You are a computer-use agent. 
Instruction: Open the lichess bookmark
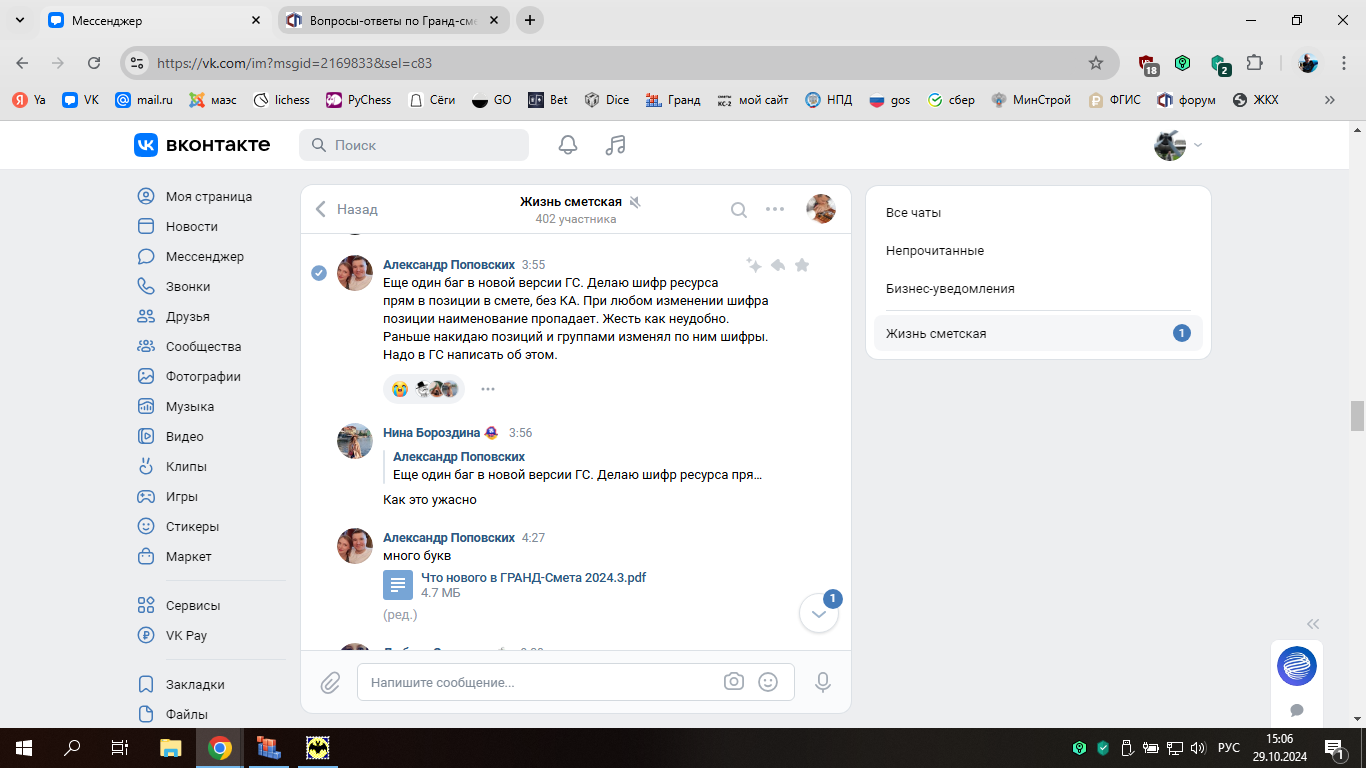(x=282, y=100)
